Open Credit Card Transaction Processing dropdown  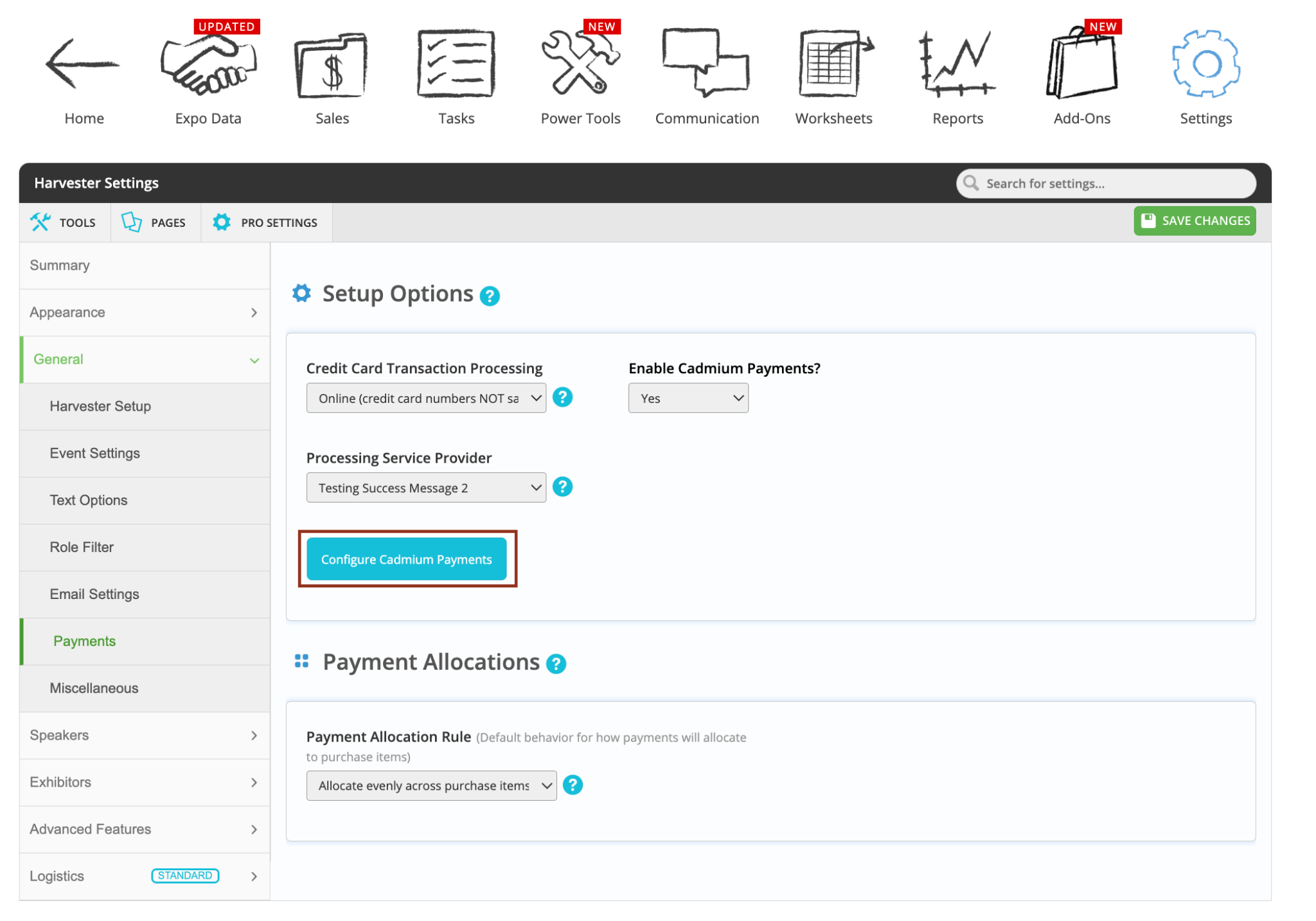pyautogui.click(x=426, y=398)
